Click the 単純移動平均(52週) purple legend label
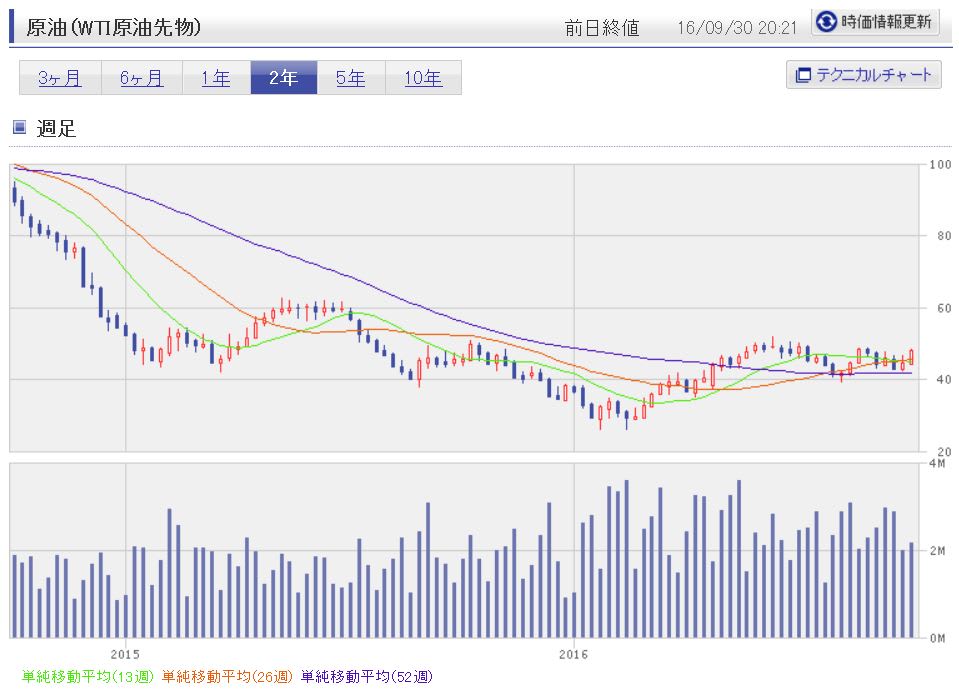Image resolution: width=959 pixels, height=694 pixels. coord(367,676)
